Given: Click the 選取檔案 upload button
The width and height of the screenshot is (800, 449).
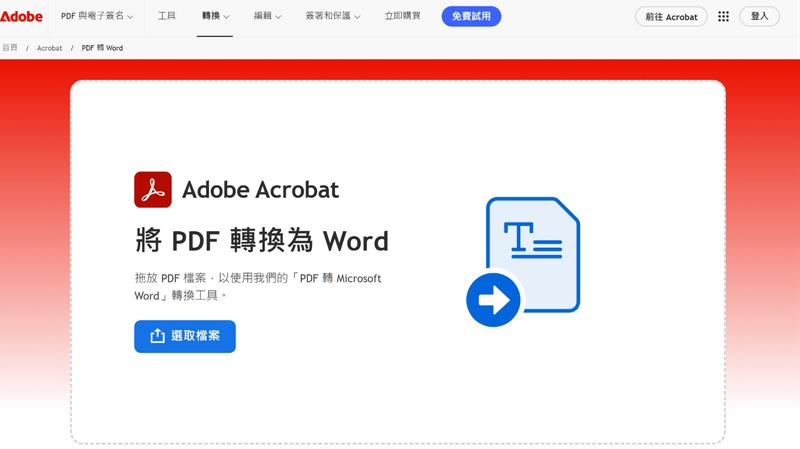Looking at the screenshot, I should click(185, 336).
